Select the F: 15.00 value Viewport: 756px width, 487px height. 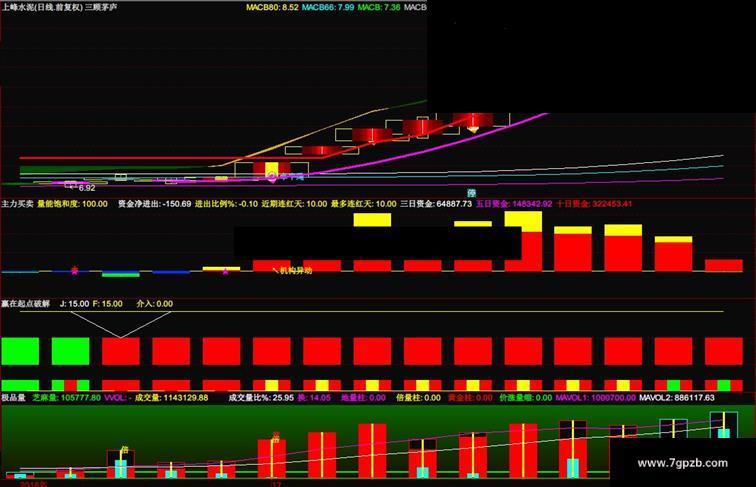[108, 304]
